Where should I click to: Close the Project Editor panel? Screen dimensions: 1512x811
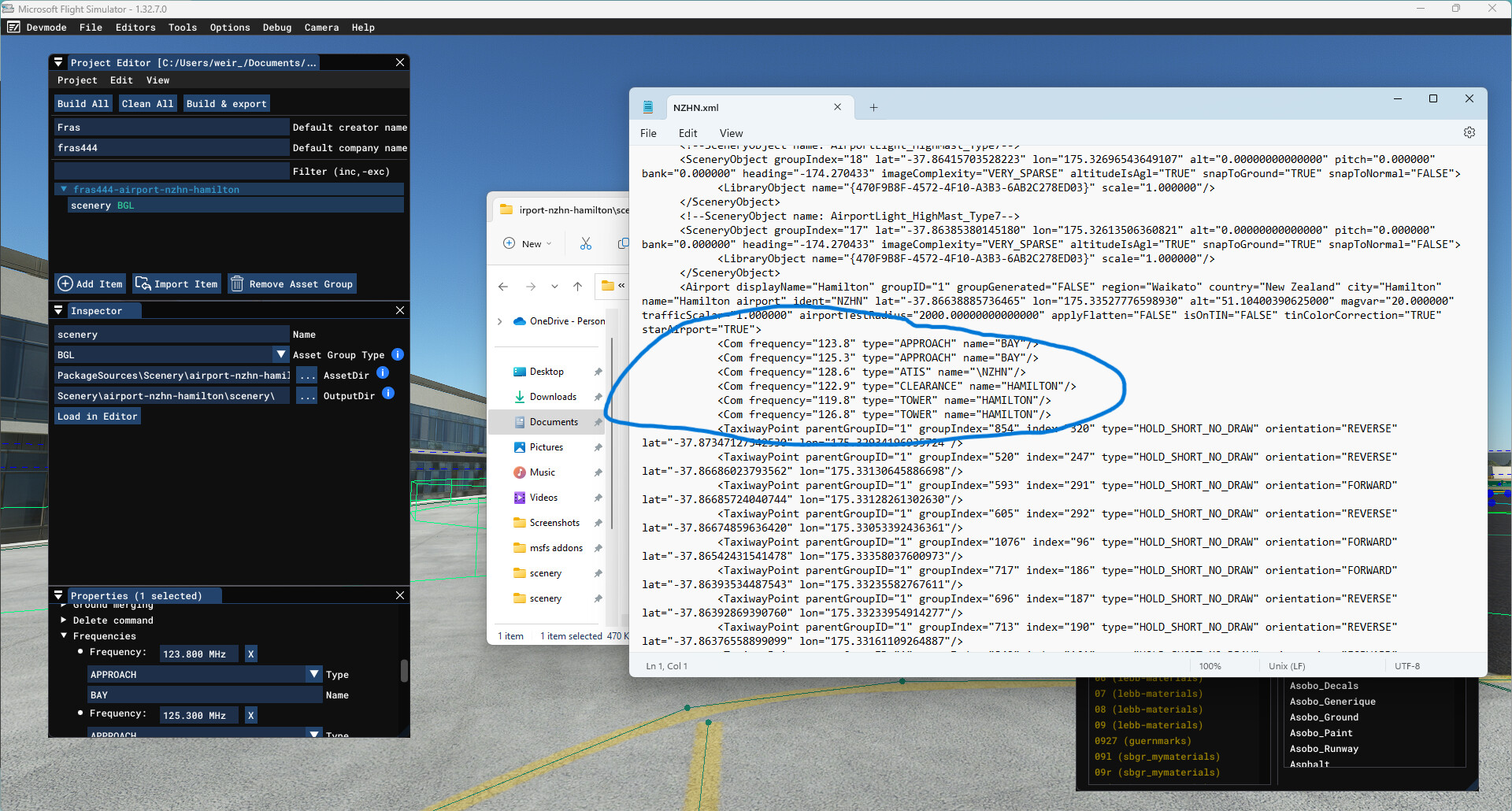point(400,62)
